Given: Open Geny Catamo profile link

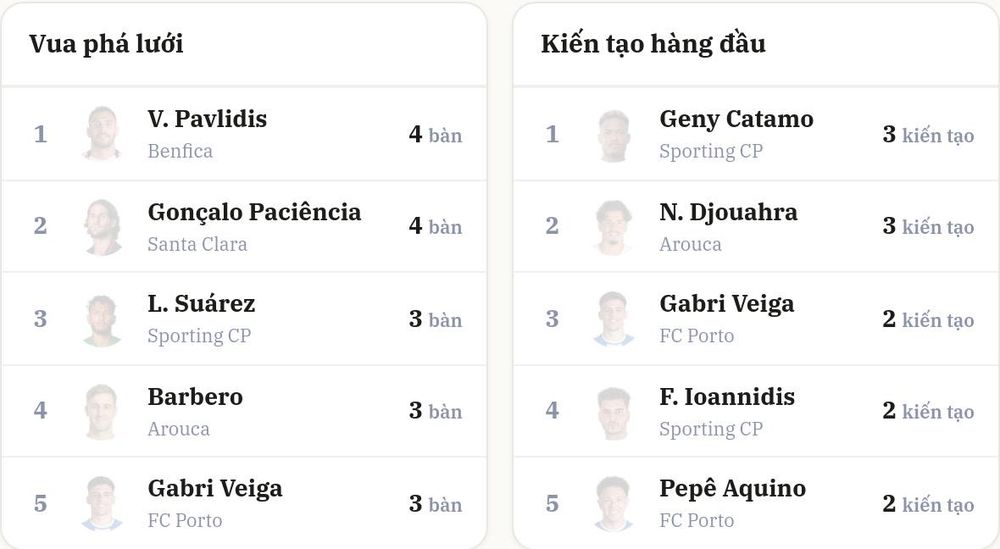Looking at the screenshot, I should point(737,119).
